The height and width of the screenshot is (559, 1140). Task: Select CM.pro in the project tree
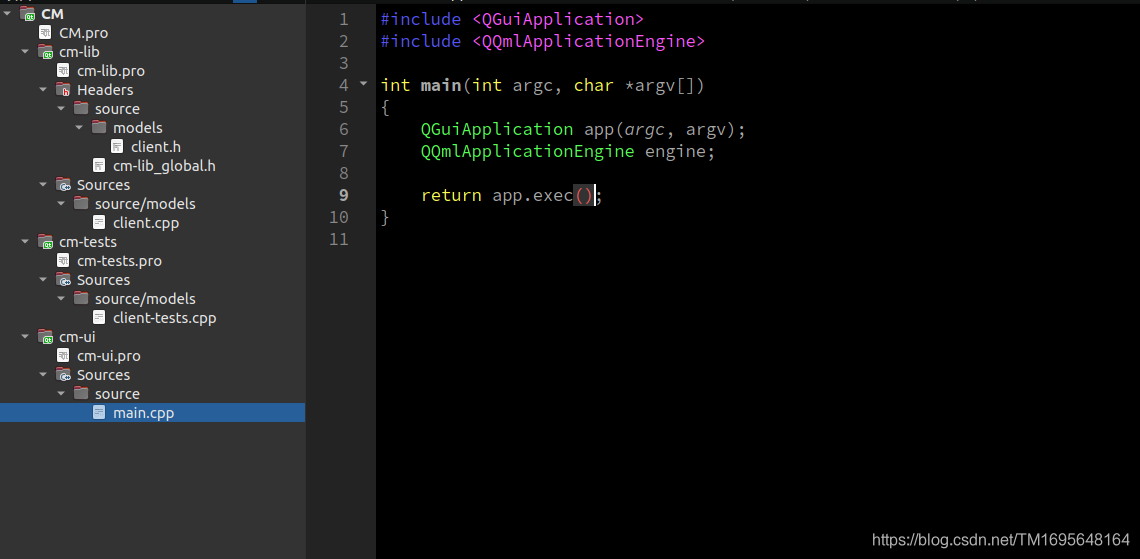(x=84, y=33)
